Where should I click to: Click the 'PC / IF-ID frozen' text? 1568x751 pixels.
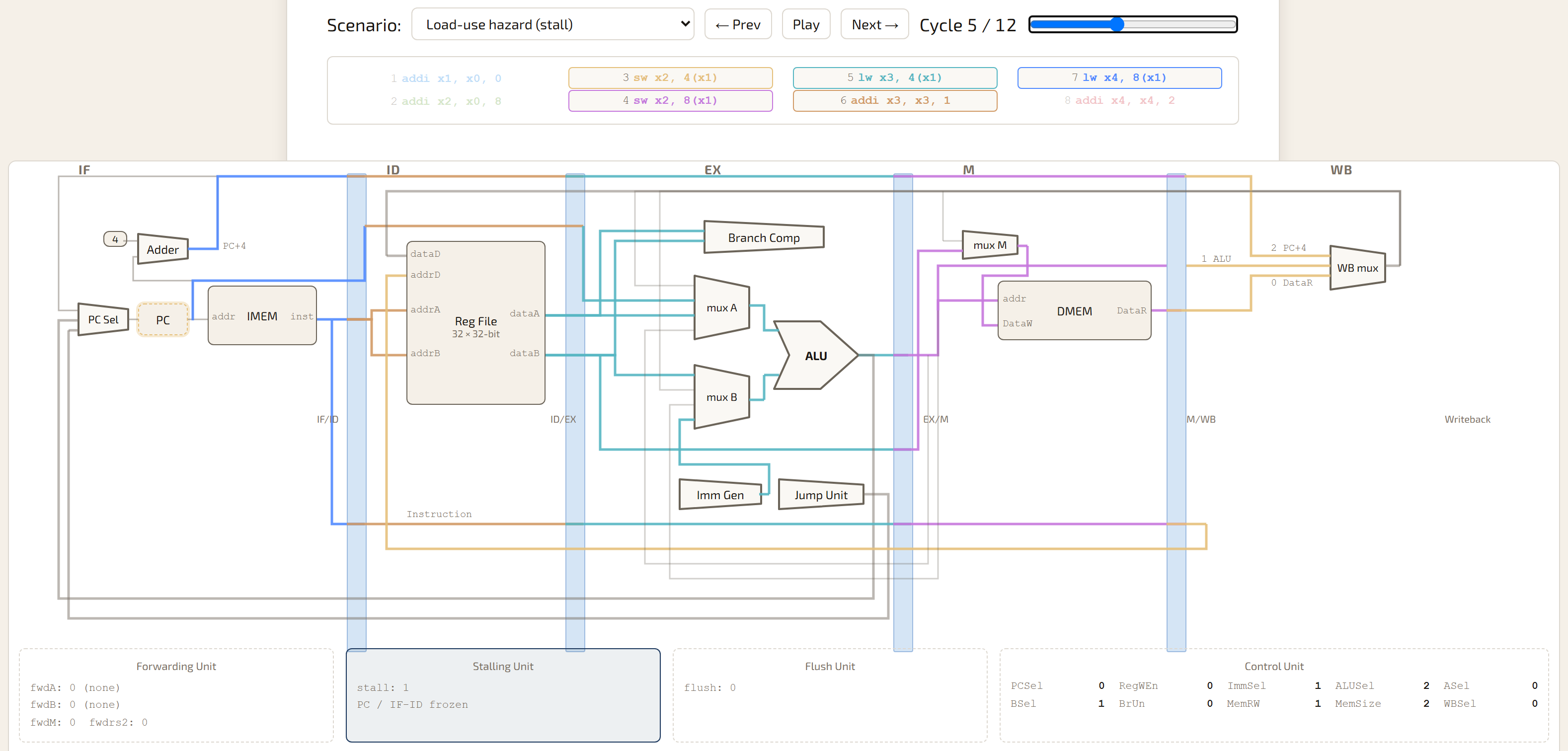tap(413, 704)
